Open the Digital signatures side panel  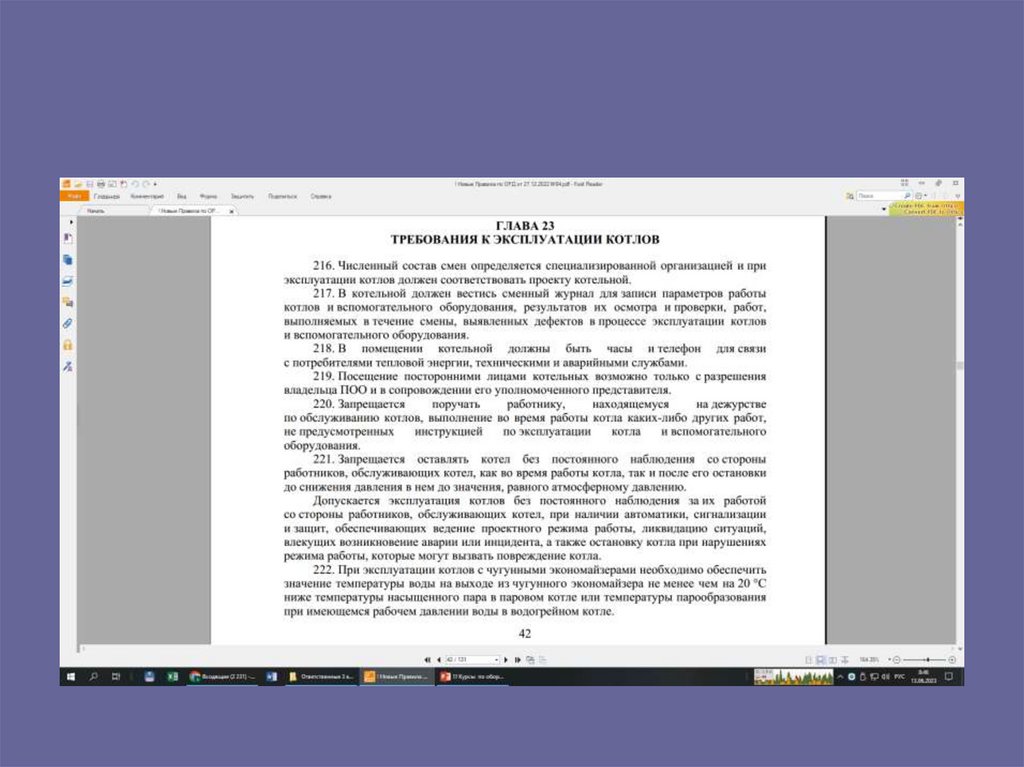[68, 367]
